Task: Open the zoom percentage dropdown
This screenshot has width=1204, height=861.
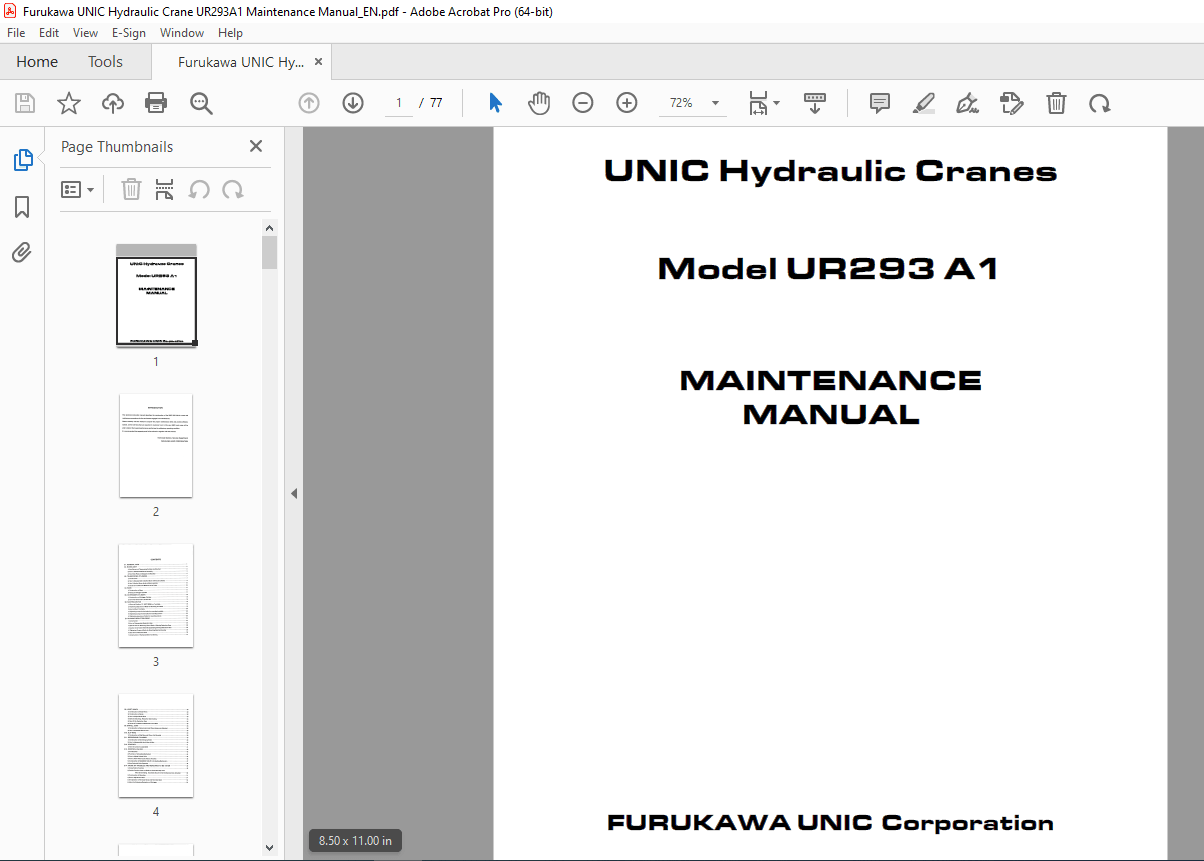Action: [714, 103]
